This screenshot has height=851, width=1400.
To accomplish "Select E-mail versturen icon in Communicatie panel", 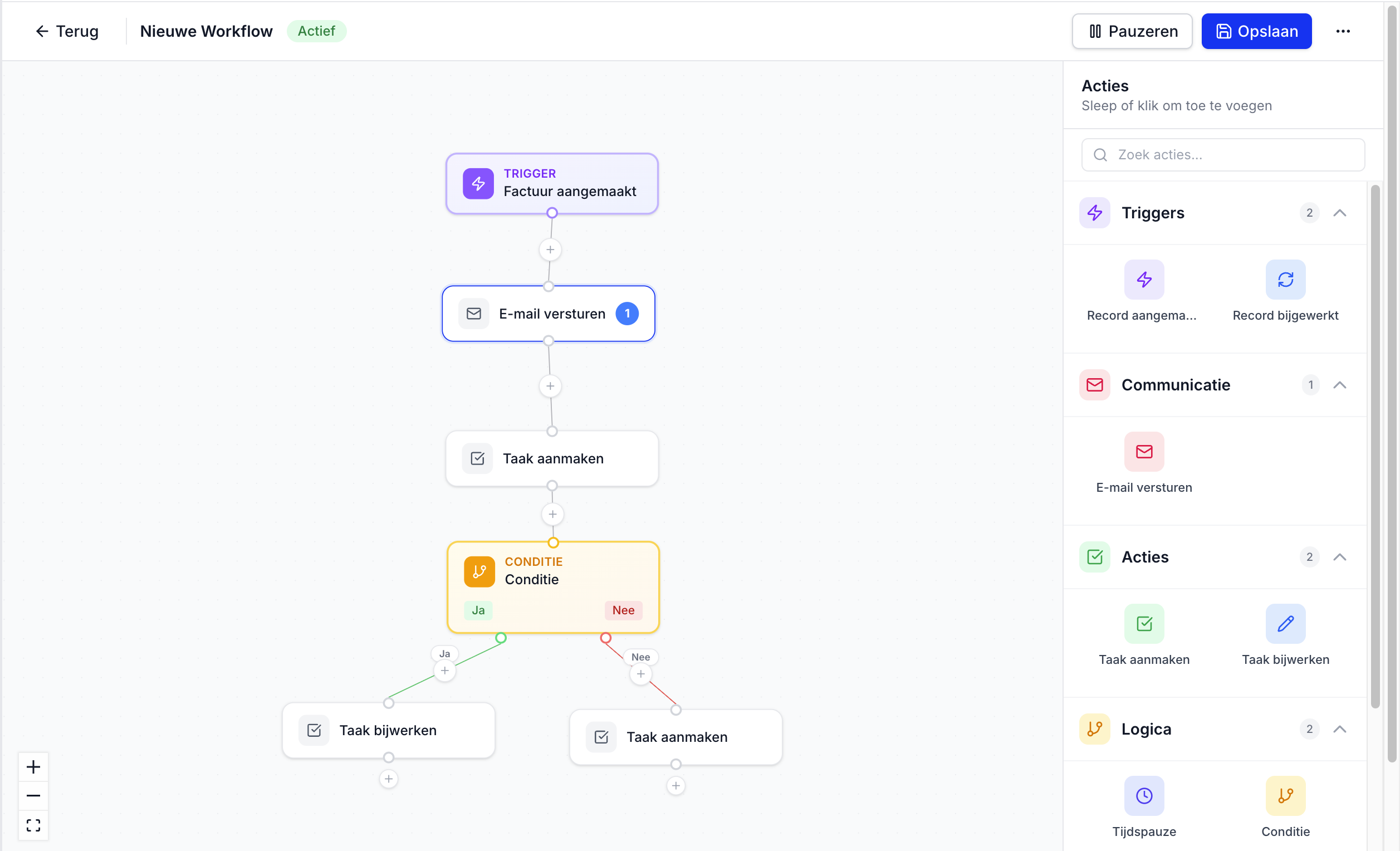I will tap(1144, 452).
